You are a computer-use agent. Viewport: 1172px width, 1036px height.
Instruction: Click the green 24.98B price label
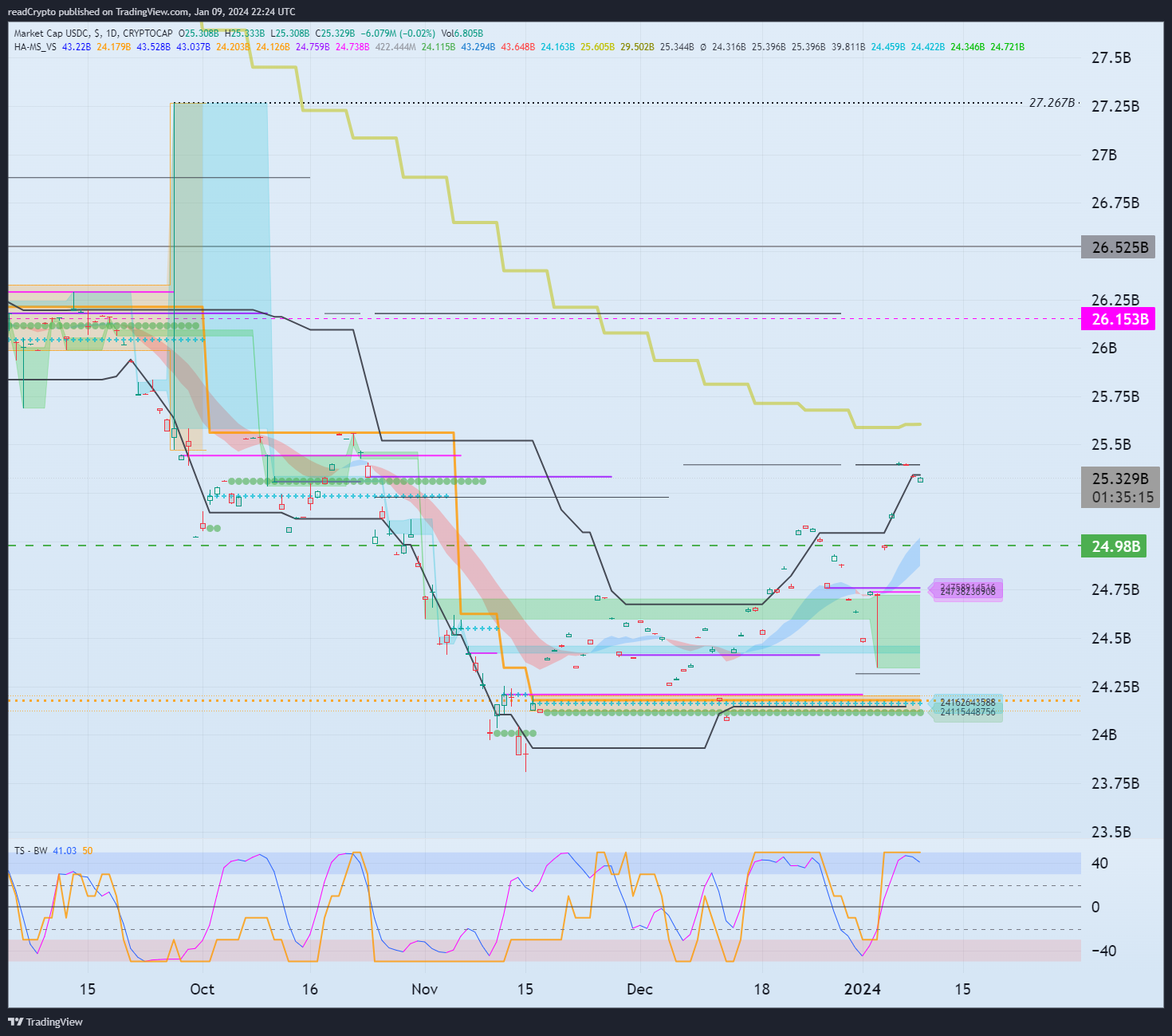tap(1115, 546)
